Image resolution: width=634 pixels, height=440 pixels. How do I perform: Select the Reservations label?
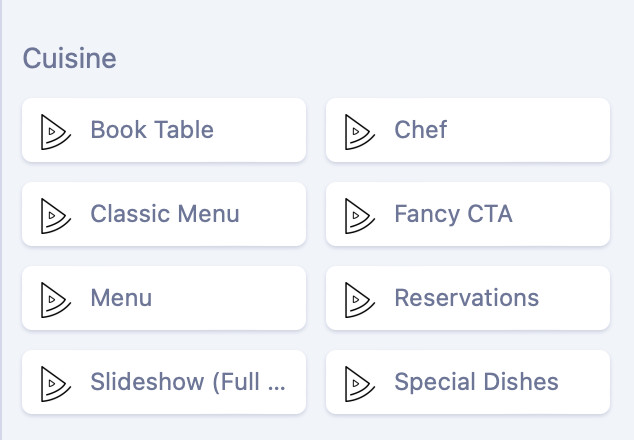pos(466,298)
